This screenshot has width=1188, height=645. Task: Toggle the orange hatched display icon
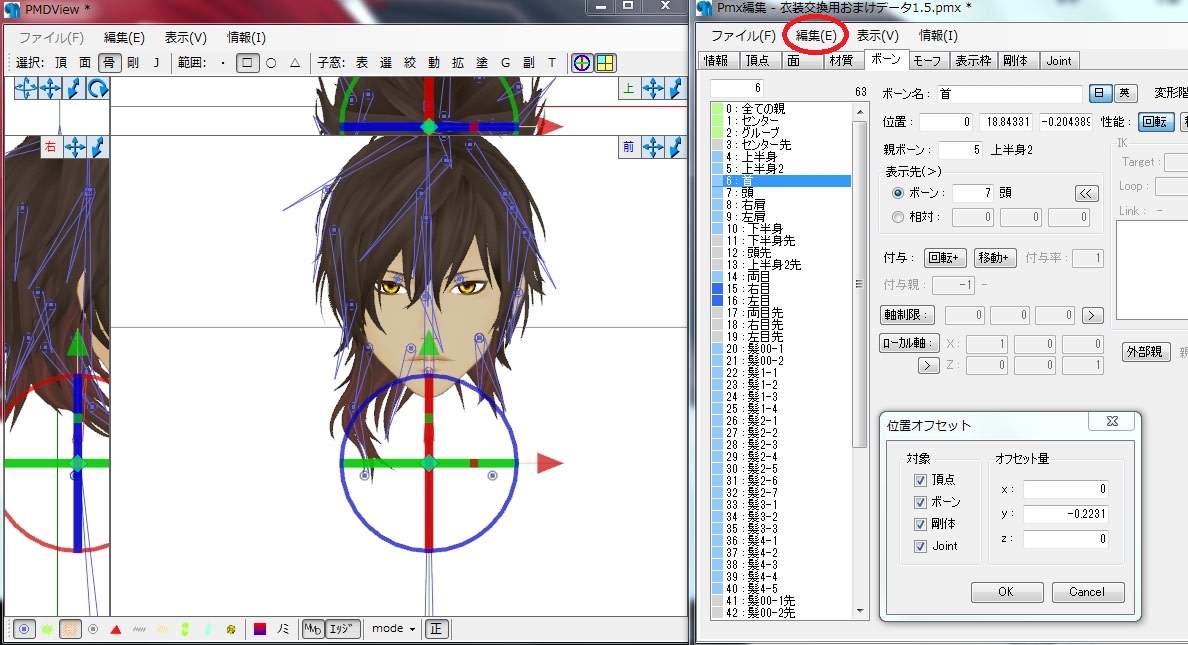[70, 629]
